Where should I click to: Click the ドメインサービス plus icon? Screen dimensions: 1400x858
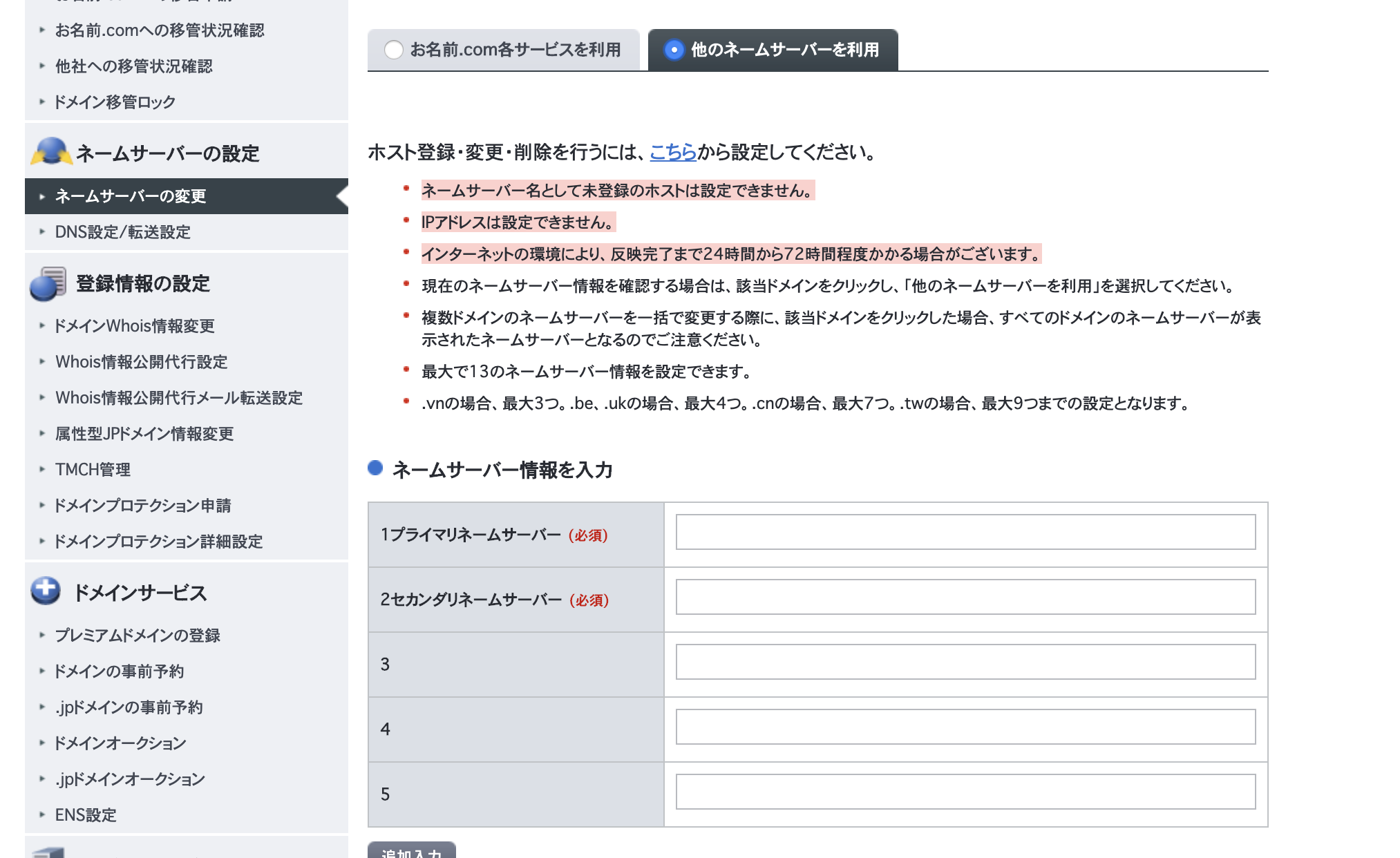[x=46, y=591]
